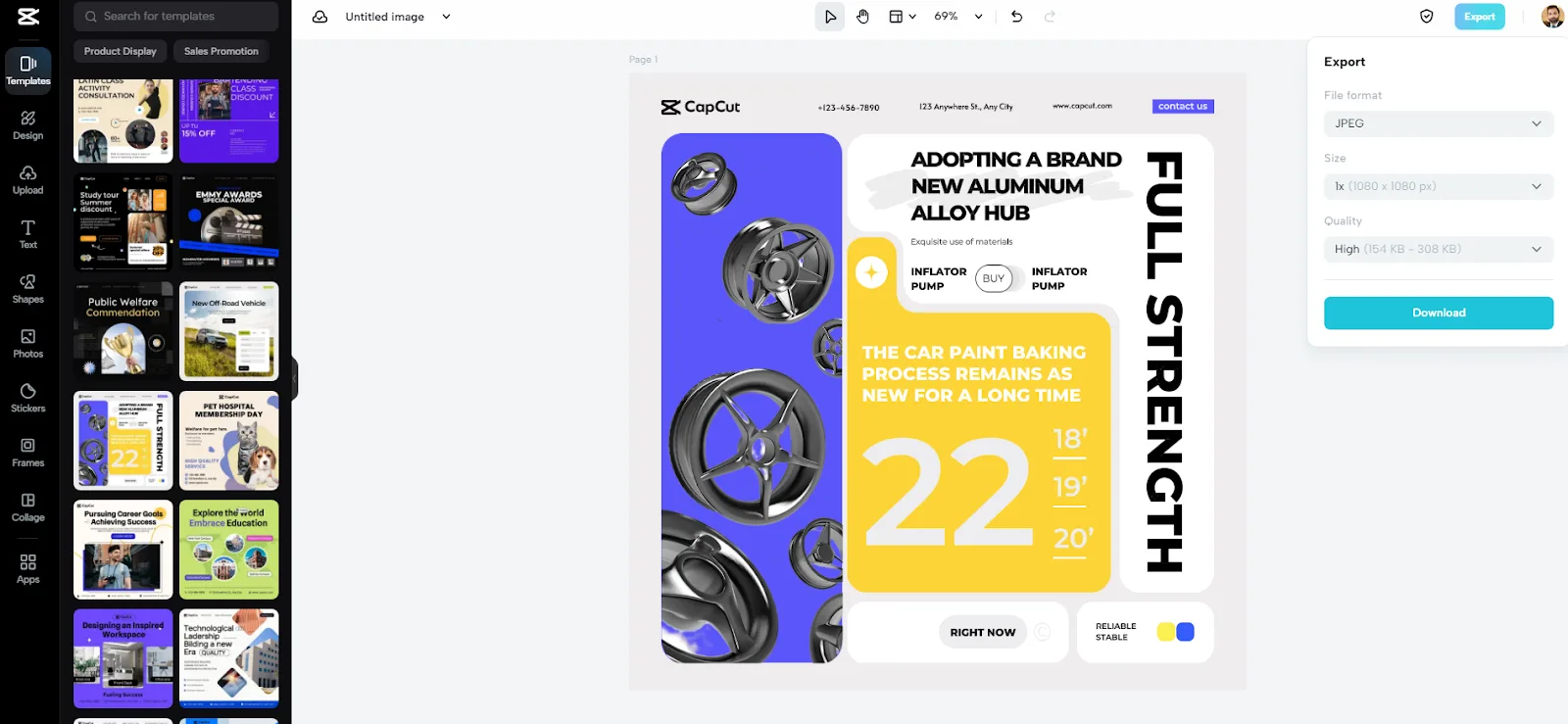Click the Download button
Screen dimensions: 1568x724
coord(1438,313)
